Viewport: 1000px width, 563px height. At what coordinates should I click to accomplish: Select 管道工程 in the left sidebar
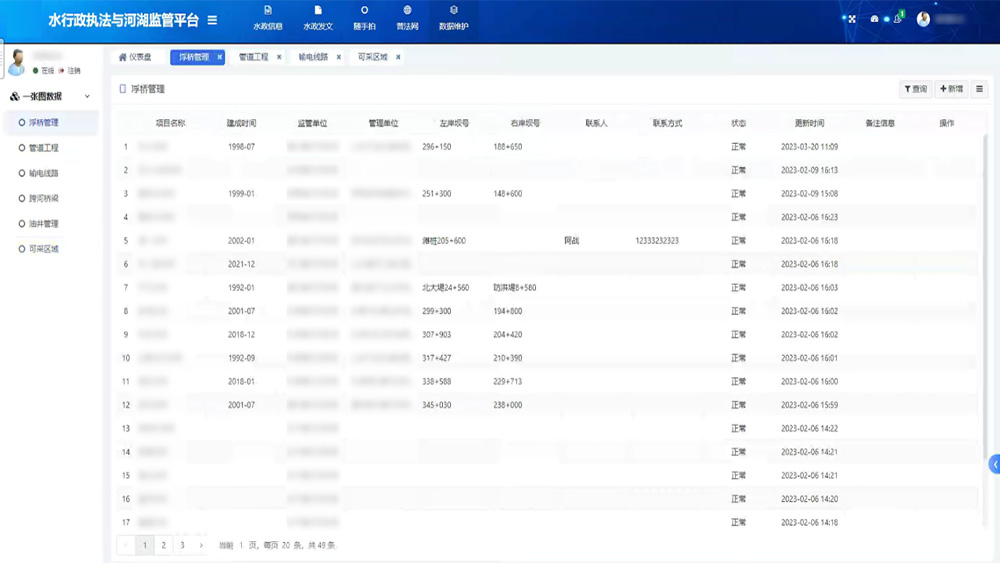click(x=43, y=148)
